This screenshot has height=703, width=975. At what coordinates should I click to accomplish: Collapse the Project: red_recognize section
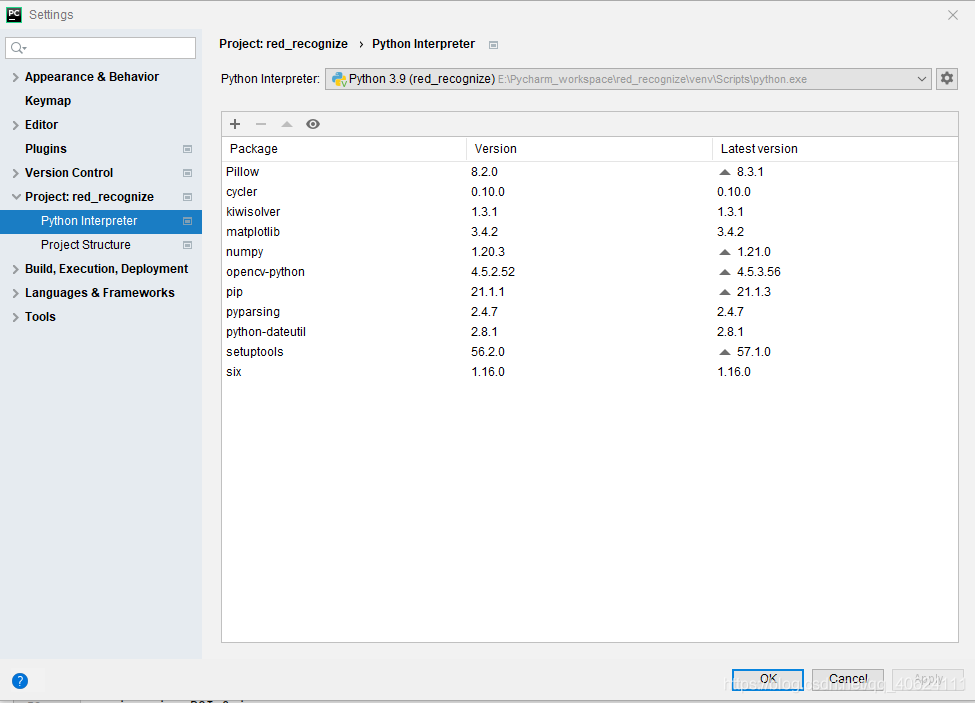pos(16,197)
